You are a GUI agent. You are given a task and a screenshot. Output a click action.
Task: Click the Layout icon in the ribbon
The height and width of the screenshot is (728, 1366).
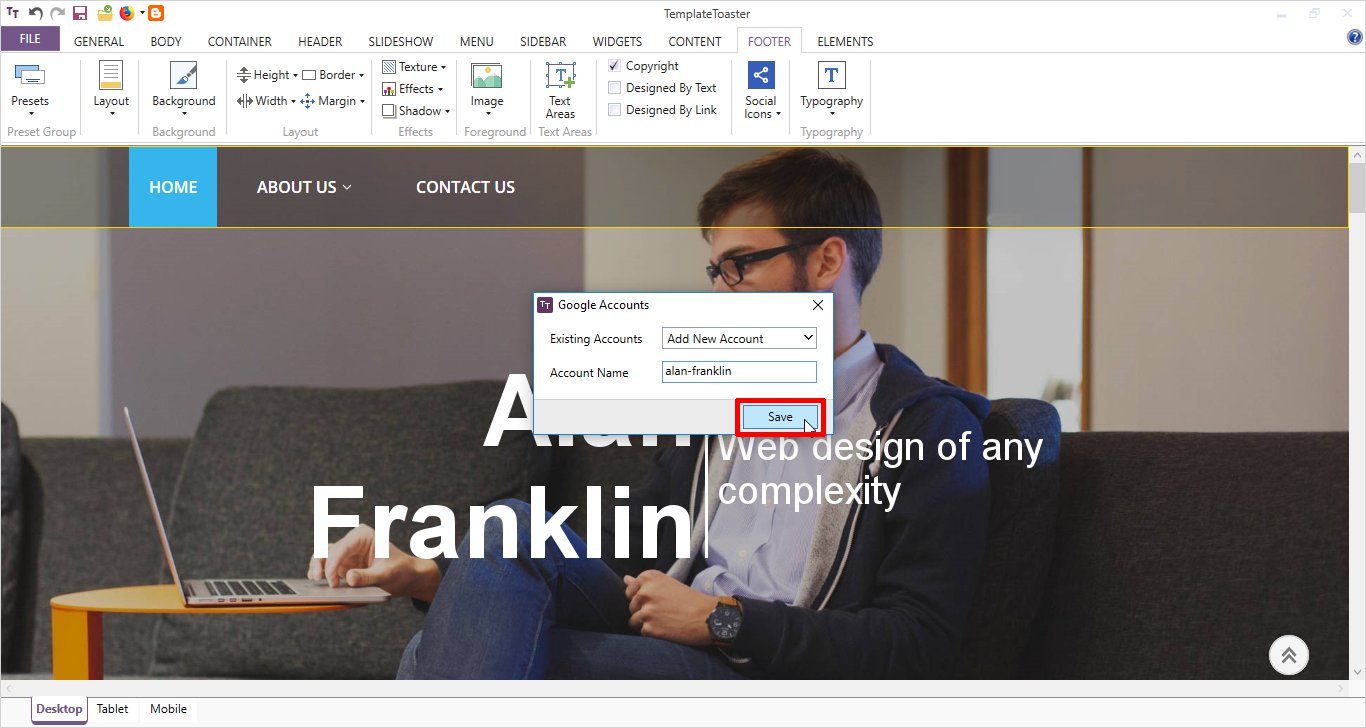pos(111,76)
